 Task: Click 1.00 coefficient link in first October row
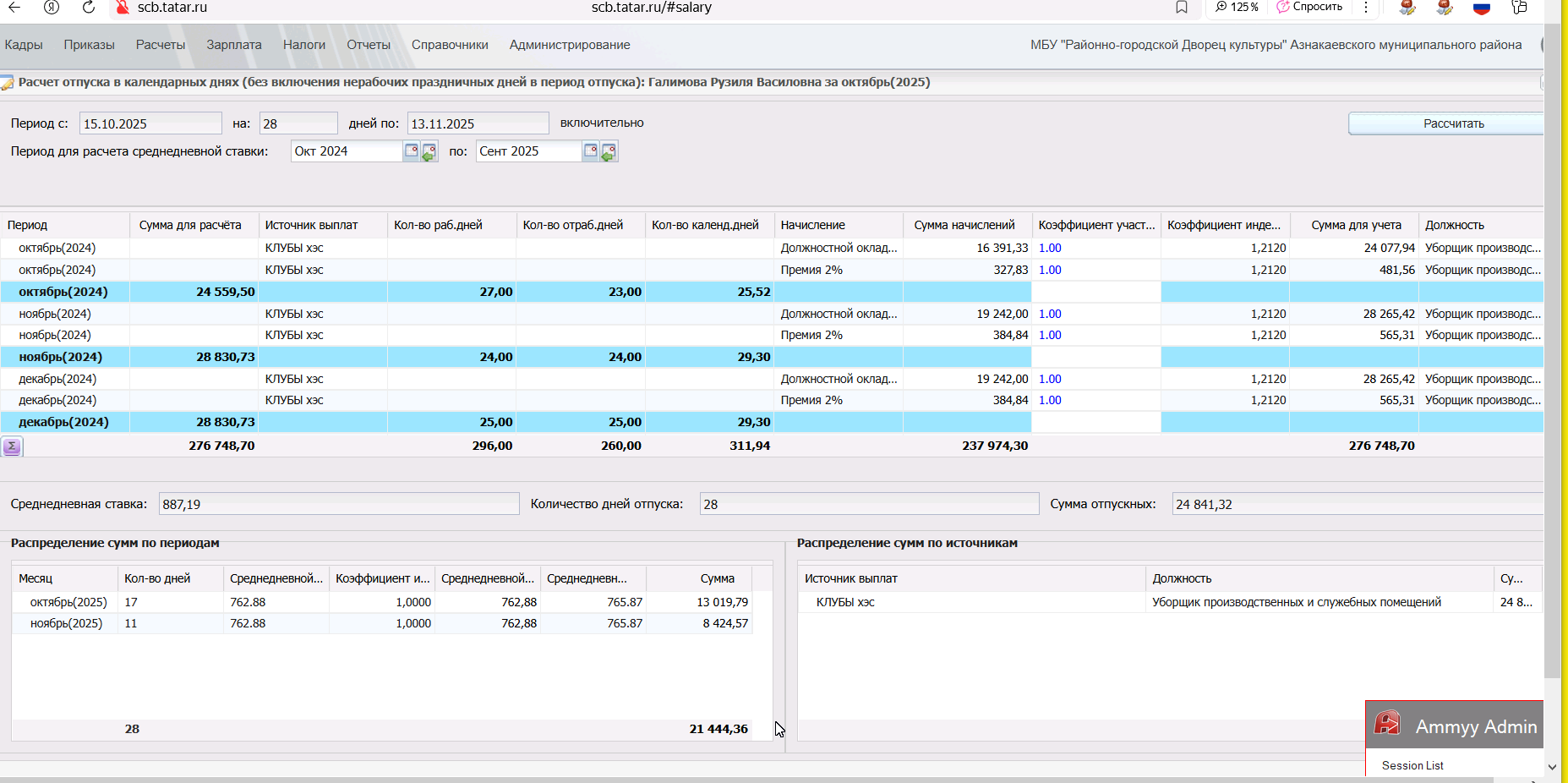(1050, 249)
